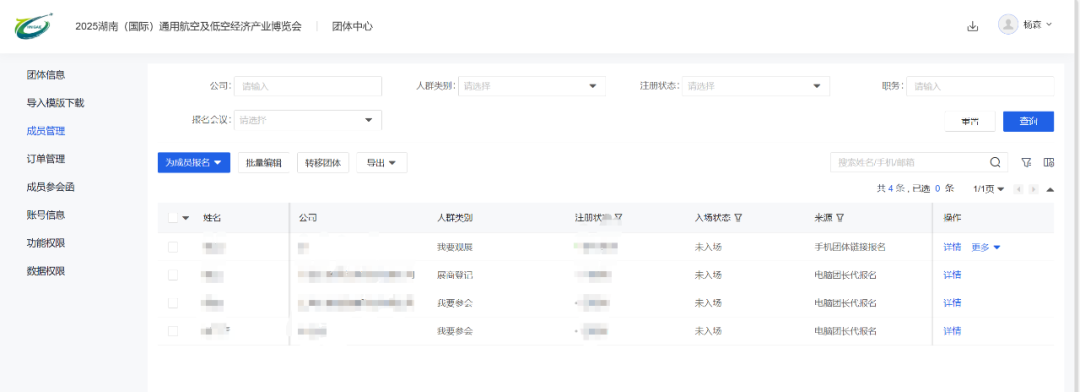Open 账号信息 in the sidebar
1080x392 pixels.
pyautogui.click(x=46, y=215)
